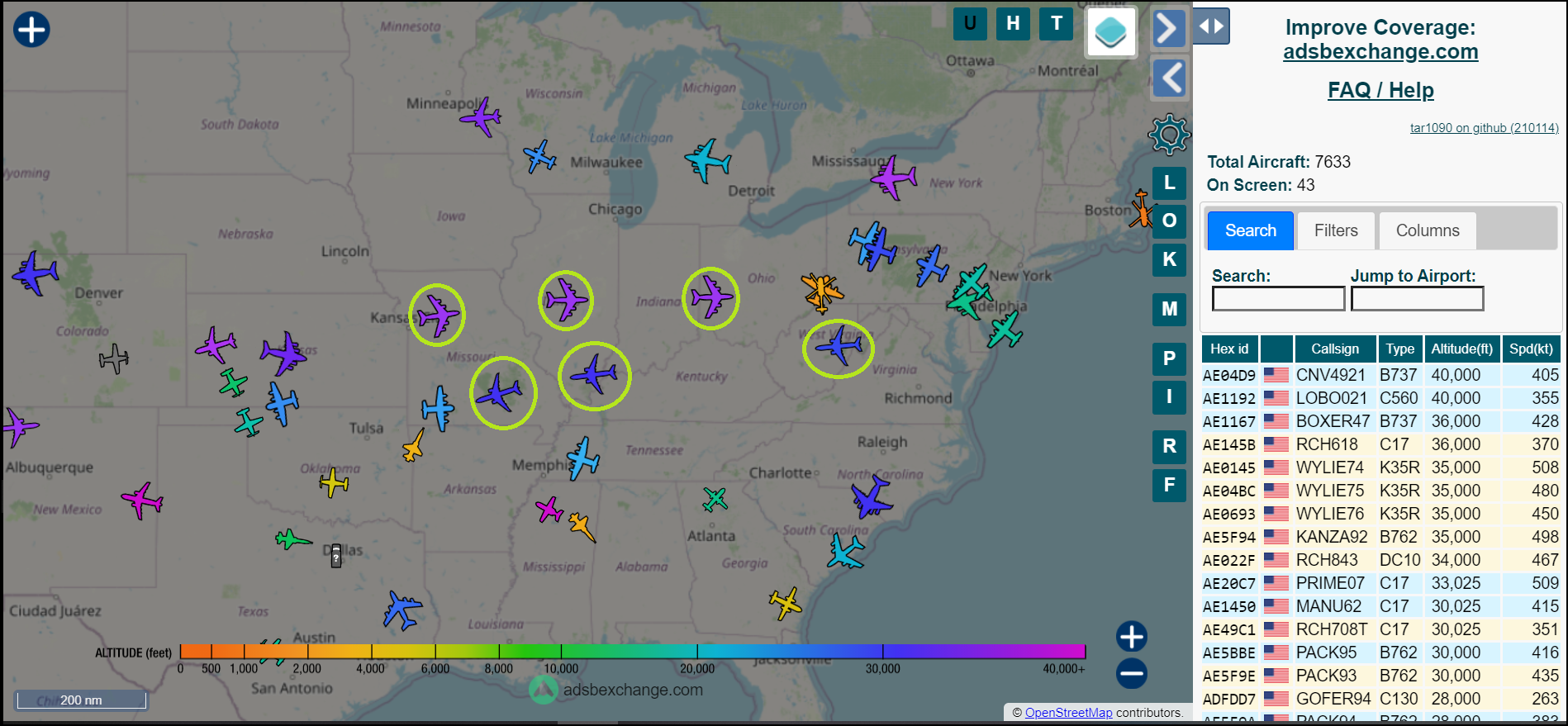
Task: Click the yellow aircraft over Oklahoma
Action: coord(334,482)
